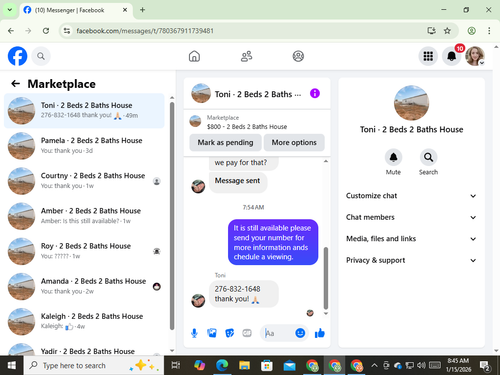Open Toni conversation header name
Screen dimensions: 500x375
point(258,94)
